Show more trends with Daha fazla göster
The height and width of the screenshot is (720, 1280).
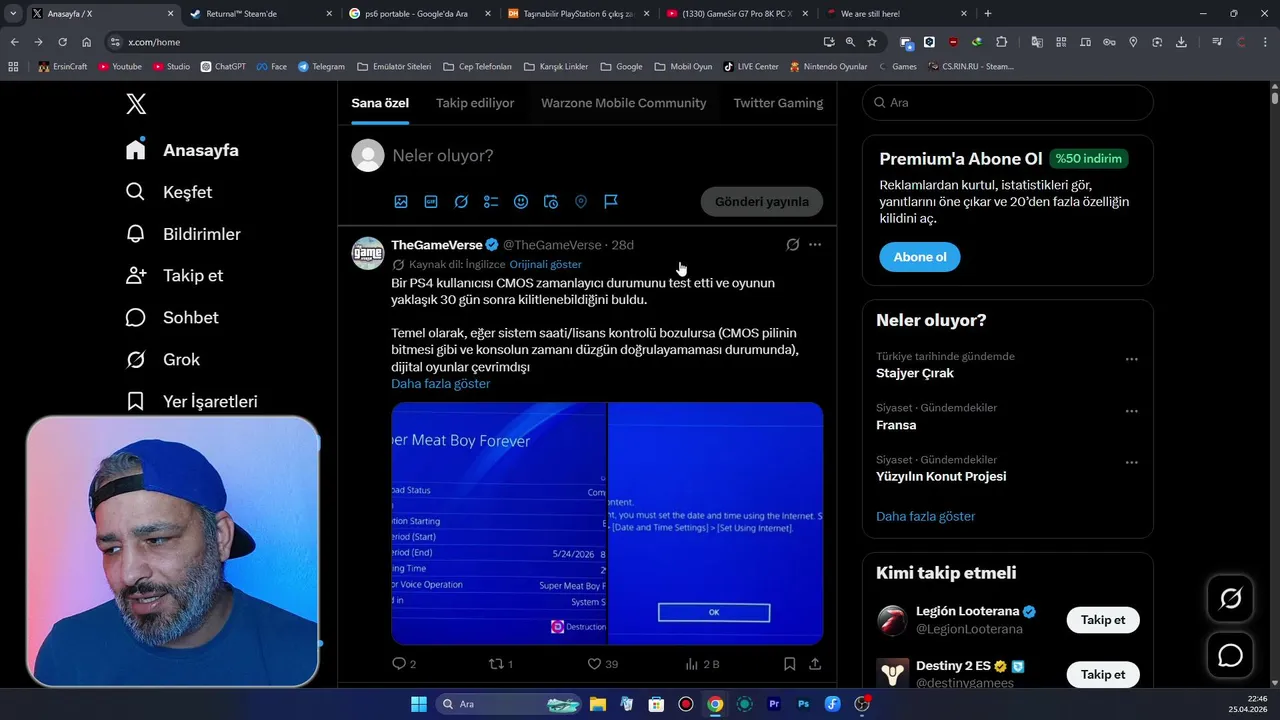coord(926,517)
